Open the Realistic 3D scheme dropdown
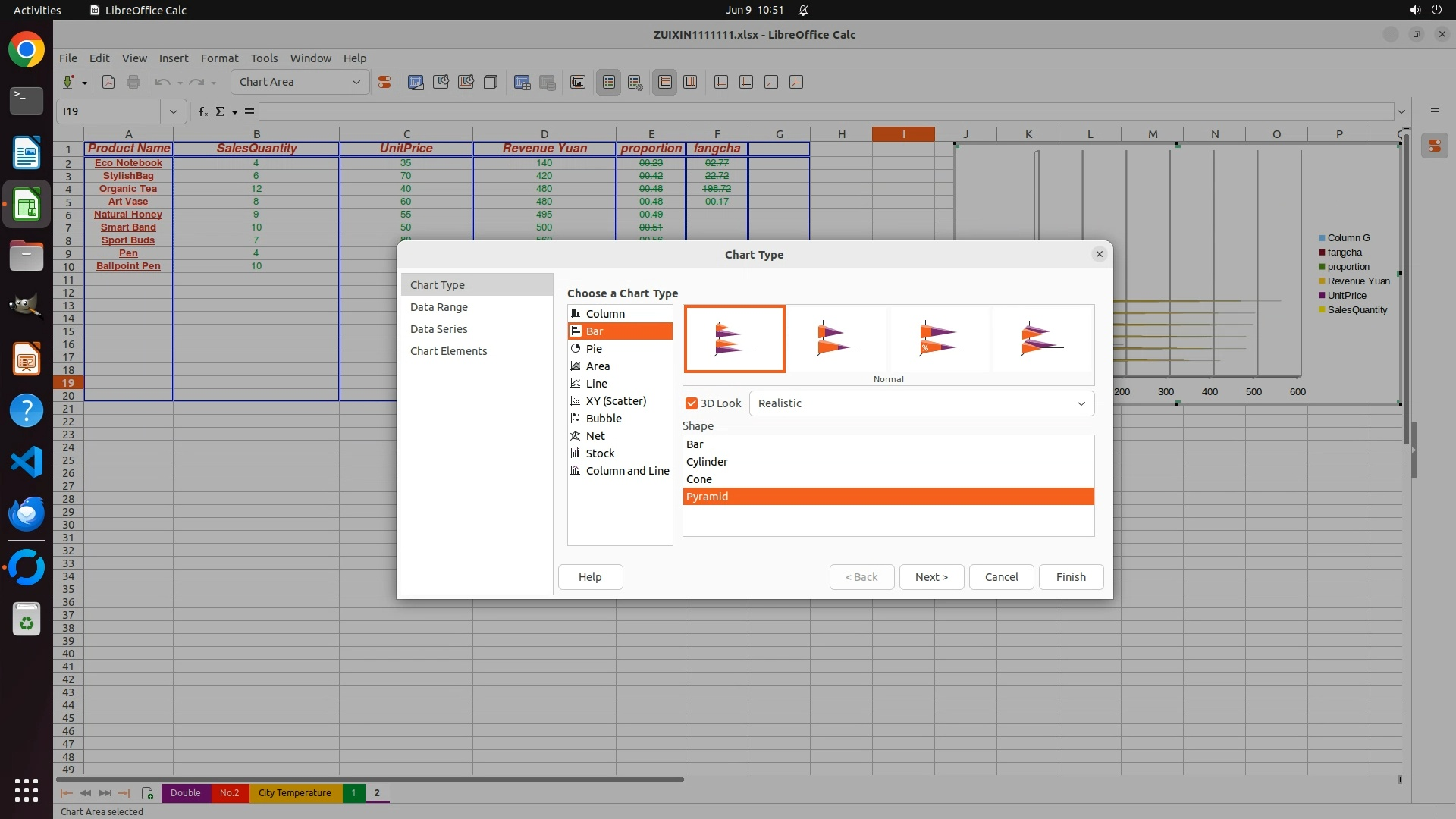The width and height of the screenshot is (1456, 819). tap(1081, 403)
